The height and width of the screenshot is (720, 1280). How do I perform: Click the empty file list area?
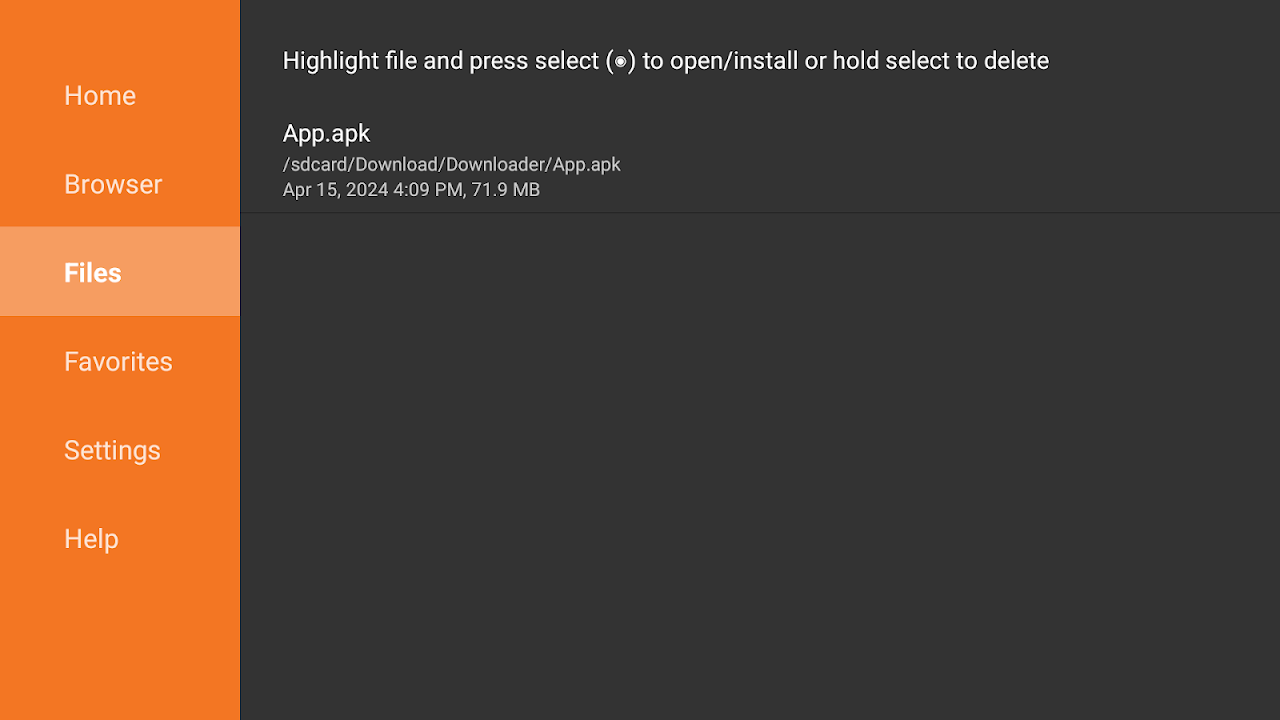[x=760, y=460]
